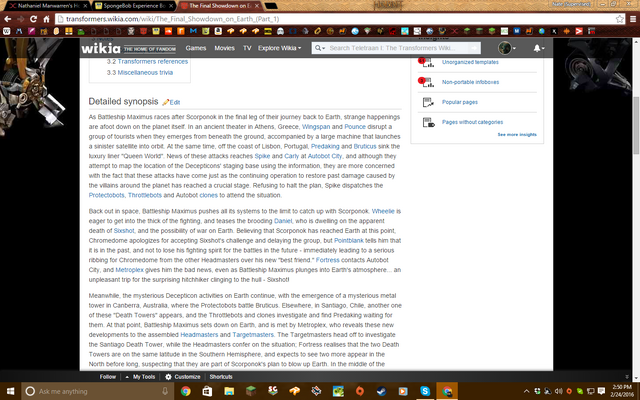
Task: Bookmark this page with the star icon
Action: coord(620,19)
